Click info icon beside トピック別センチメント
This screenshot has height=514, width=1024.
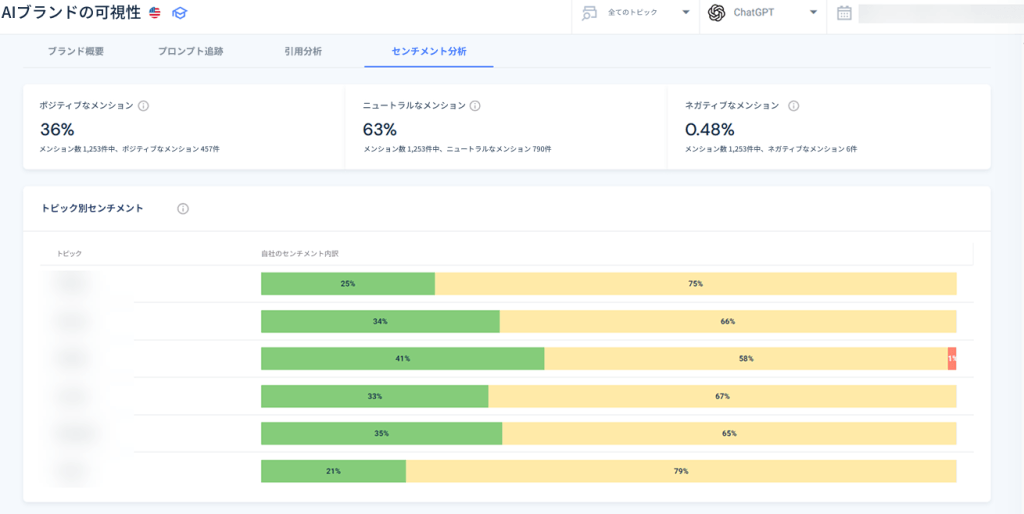click(x=183, y=209)
